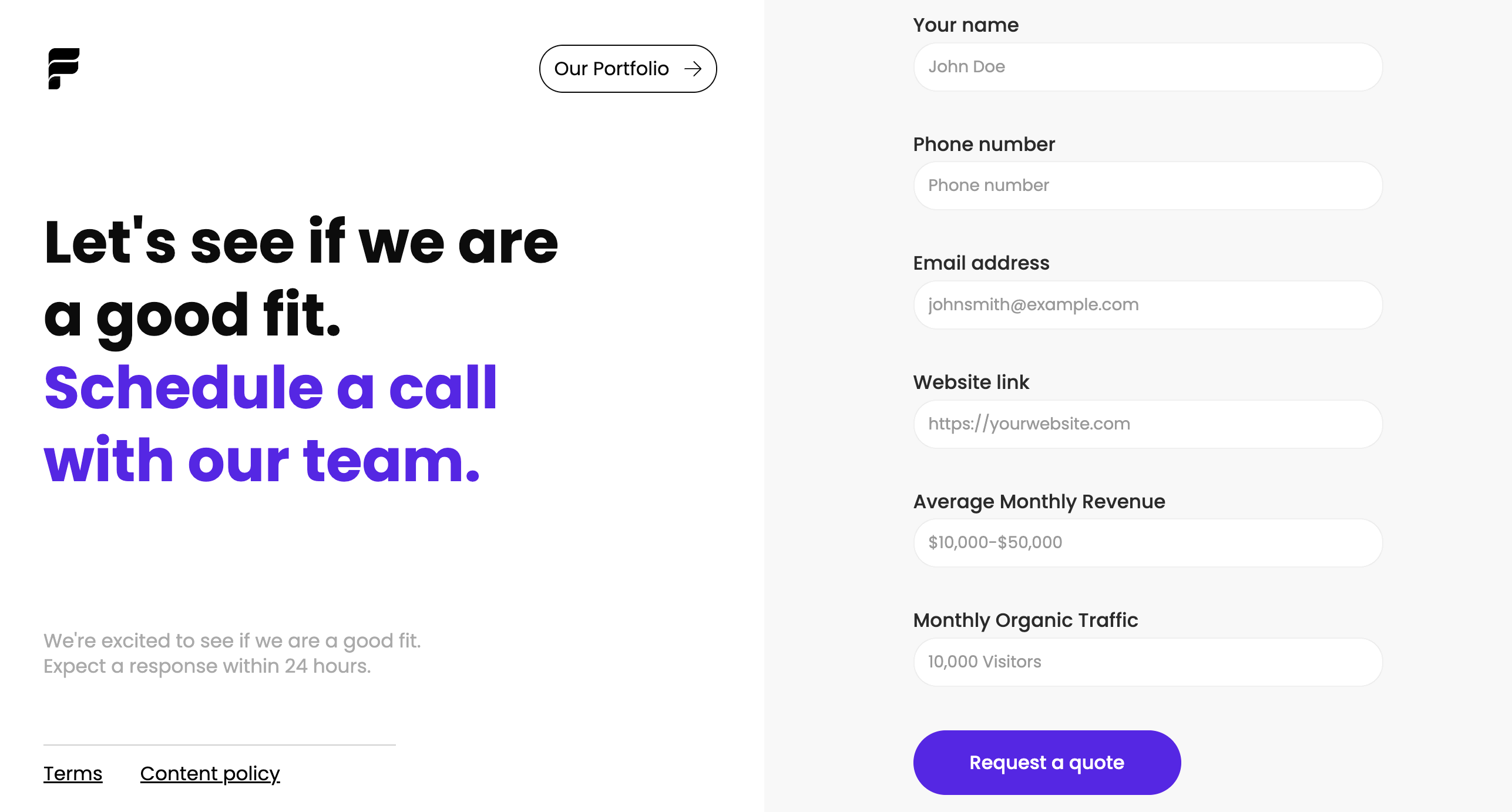
Task: Click the Content policy link
Action: coord(209,773)
